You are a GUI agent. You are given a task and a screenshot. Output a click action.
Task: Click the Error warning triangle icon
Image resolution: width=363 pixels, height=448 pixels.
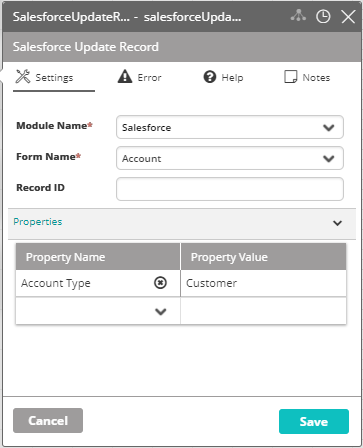125,76
